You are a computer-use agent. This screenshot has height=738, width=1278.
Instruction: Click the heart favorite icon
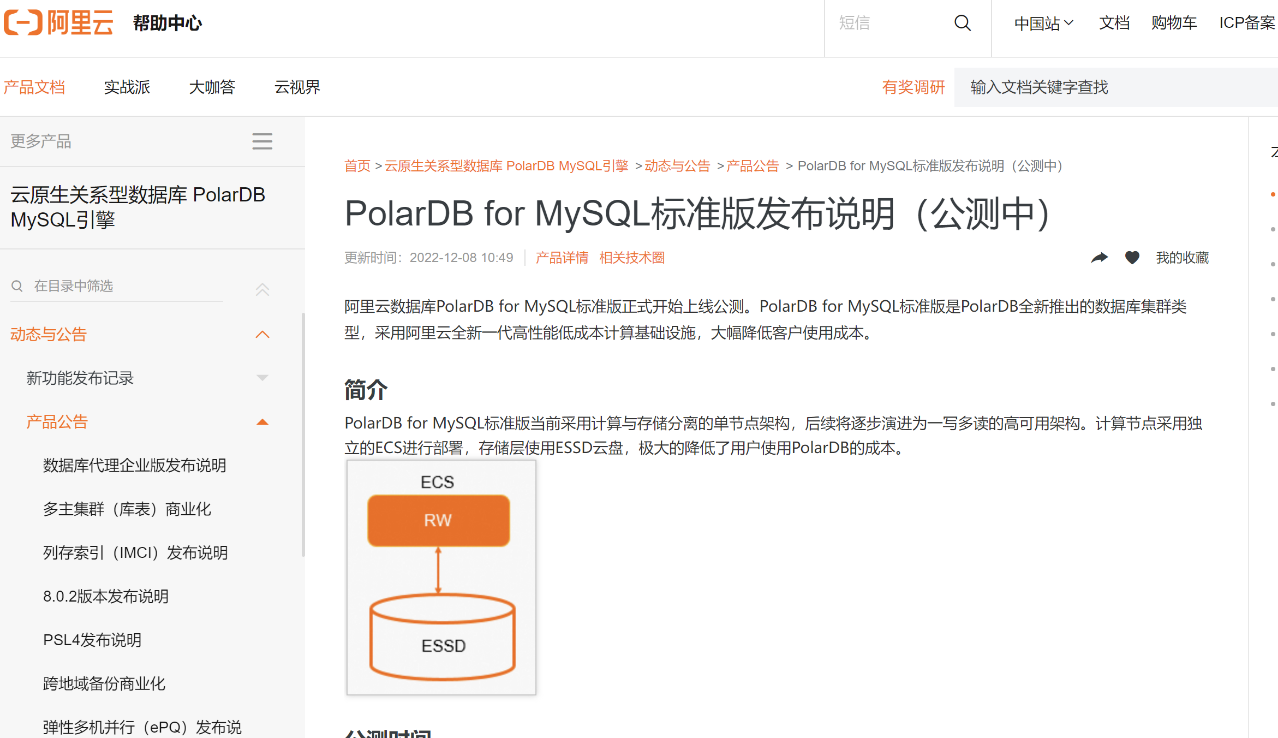tap(1132, 258)
